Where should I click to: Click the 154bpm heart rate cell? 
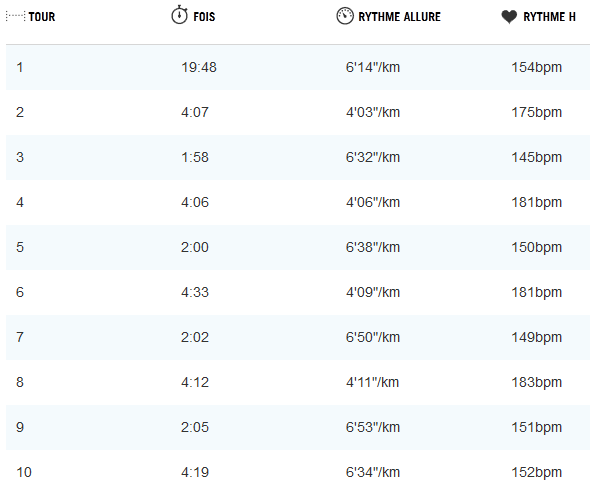(x=536, y=67)
